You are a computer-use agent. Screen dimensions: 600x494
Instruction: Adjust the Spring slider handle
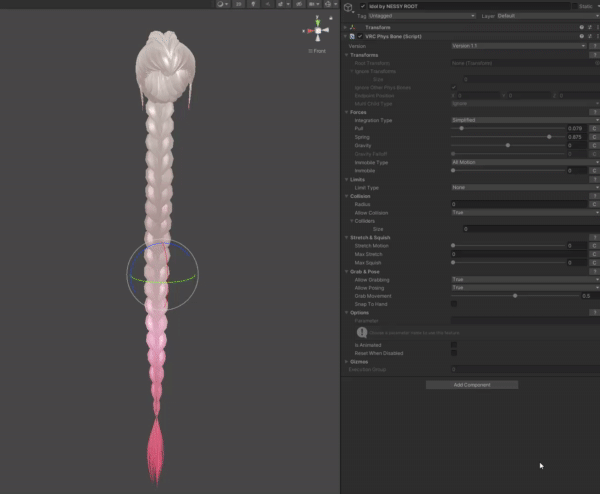[x=549, y=137]
